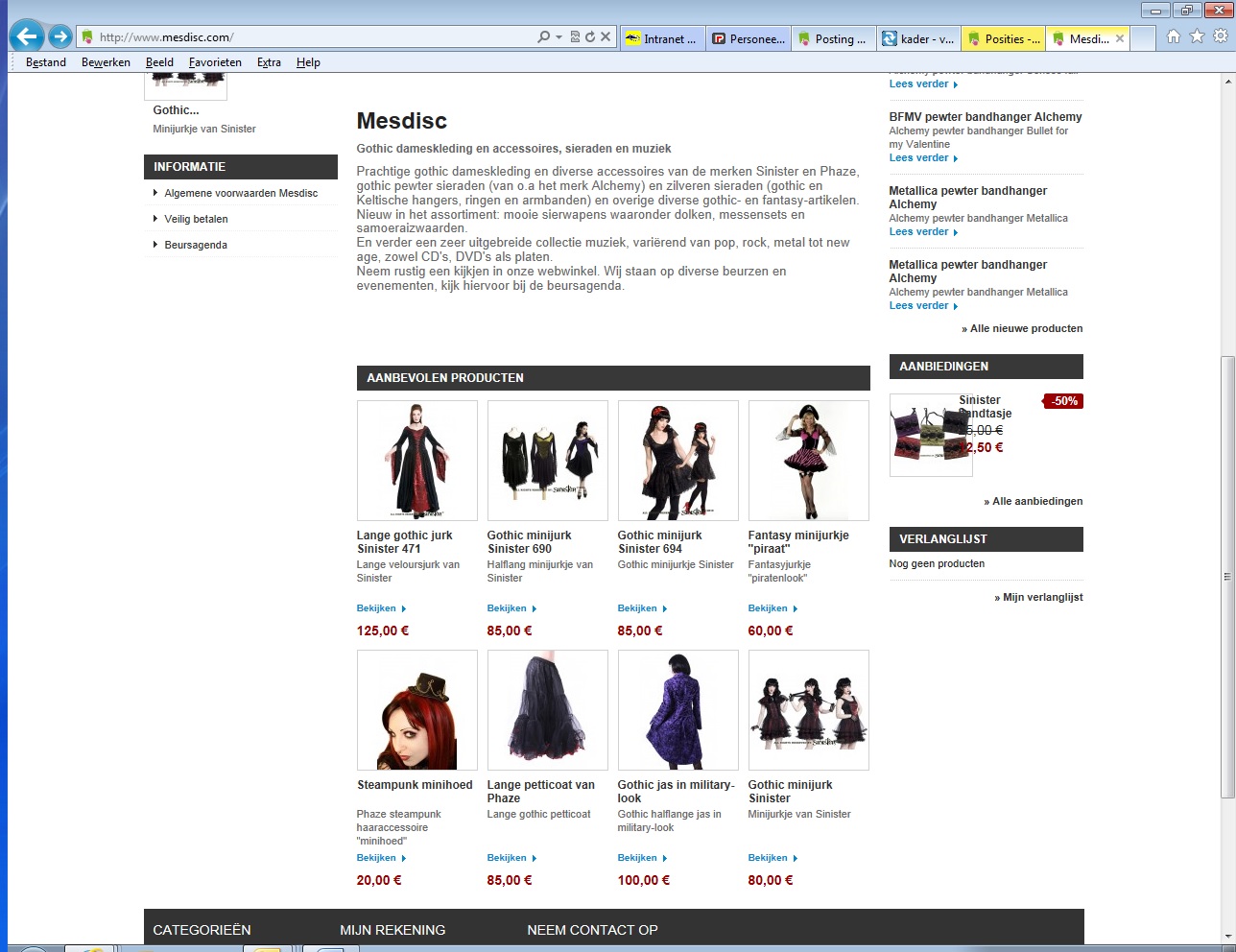The image size is (1236, 952).
Task: Click the NEEM CONTACT OP footer heading
Action: click(x=592, y=930)
